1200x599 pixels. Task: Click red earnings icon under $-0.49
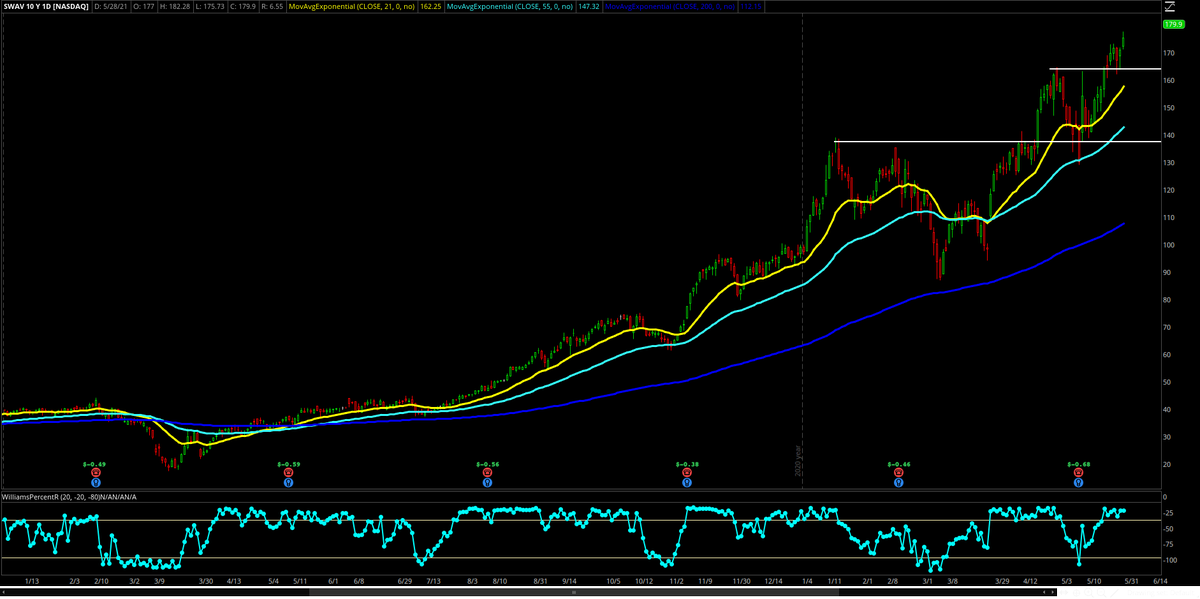[95, 473]
